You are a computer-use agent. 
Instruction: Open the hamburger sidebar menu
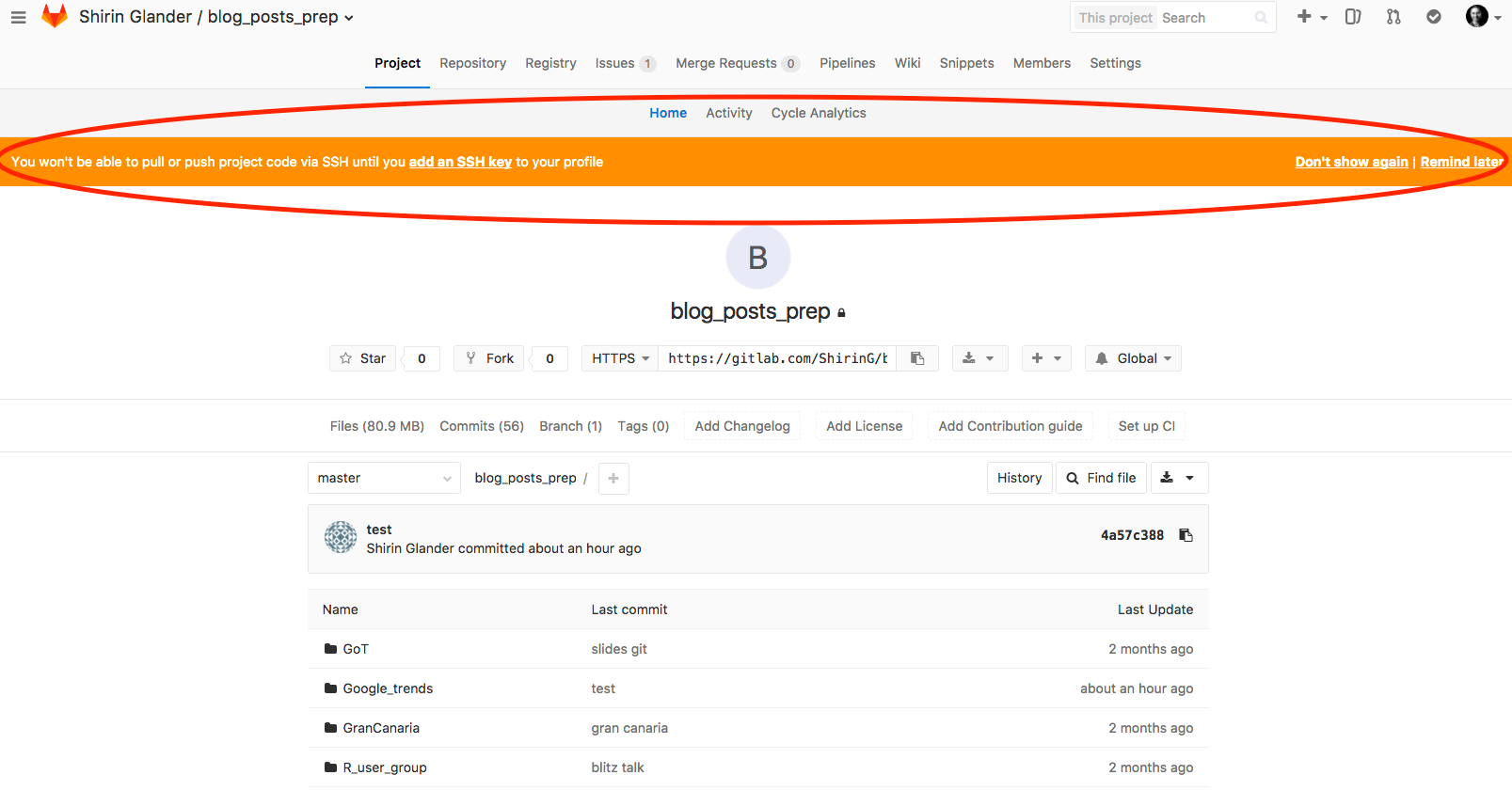tap(18, 17)
